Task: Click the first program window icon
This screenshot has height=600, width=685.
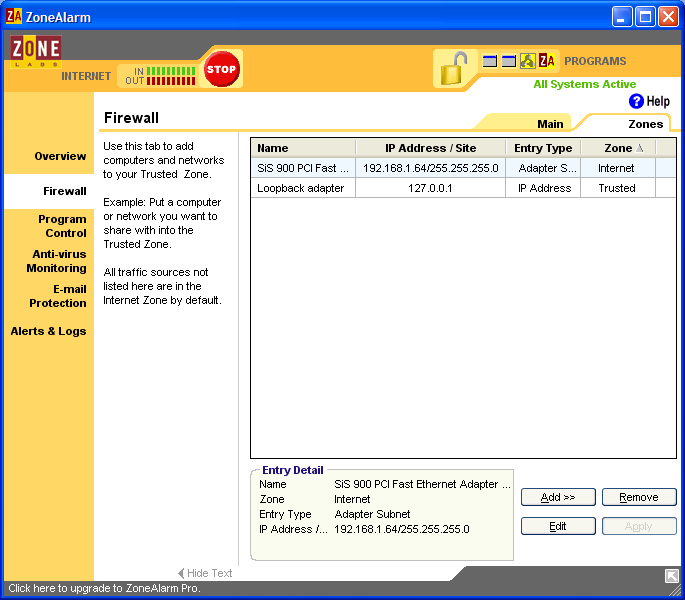Action: [490, 61]
